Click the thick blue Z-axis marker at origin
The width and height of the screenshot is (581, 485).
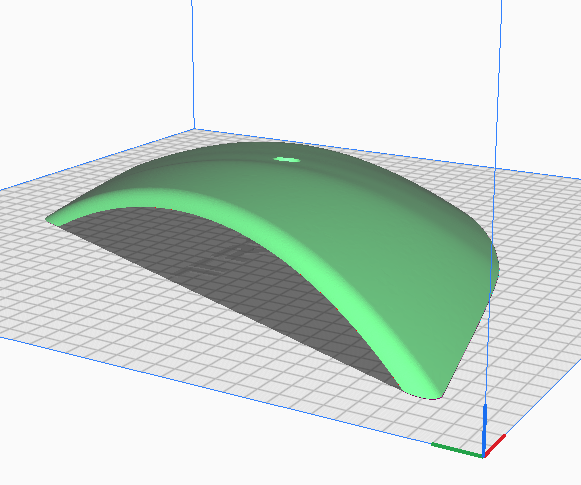coord(484,431)
